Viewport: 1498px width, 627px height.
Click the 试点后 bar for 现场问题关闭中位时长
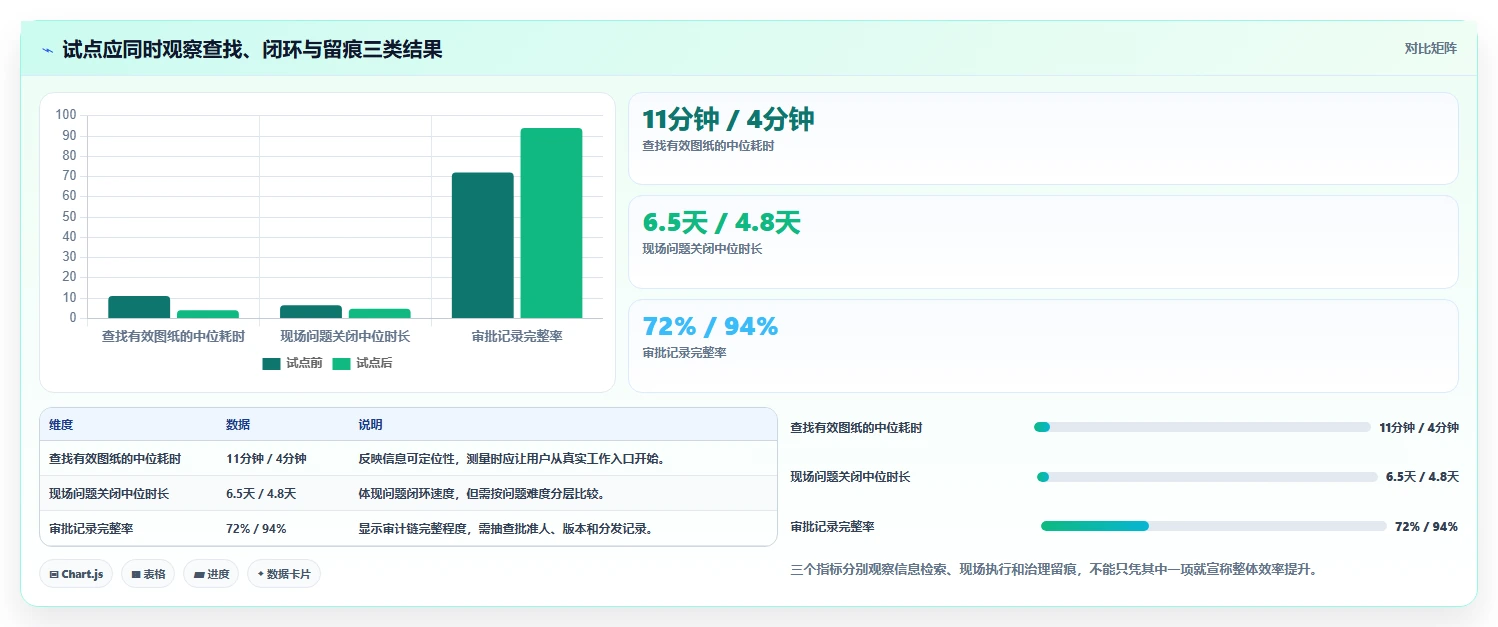click(x=379, y=314)
